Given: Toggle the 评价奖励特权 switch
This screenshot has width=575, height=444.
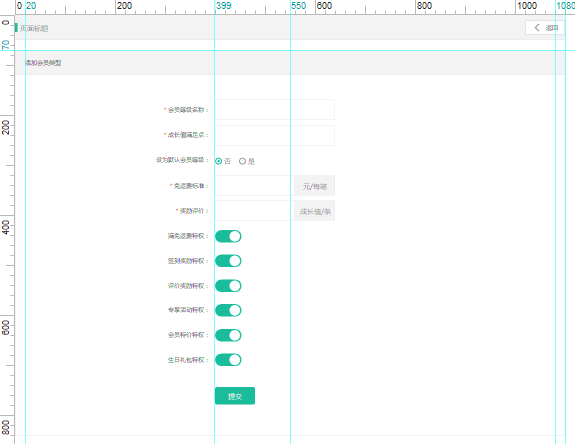Looking at the screenshot, I should (x=228, y=286).
